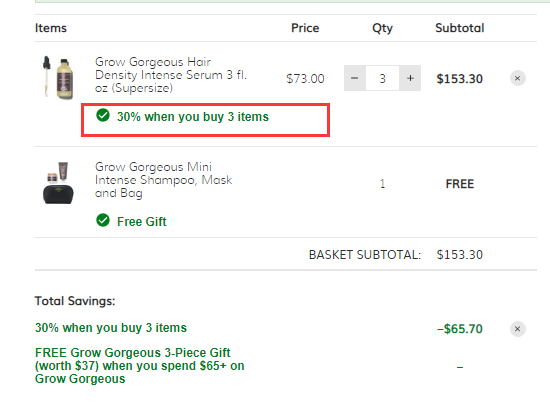Click green checkmark beside 30% offer
Screen dimensions: 550x411
coord(103,115)
